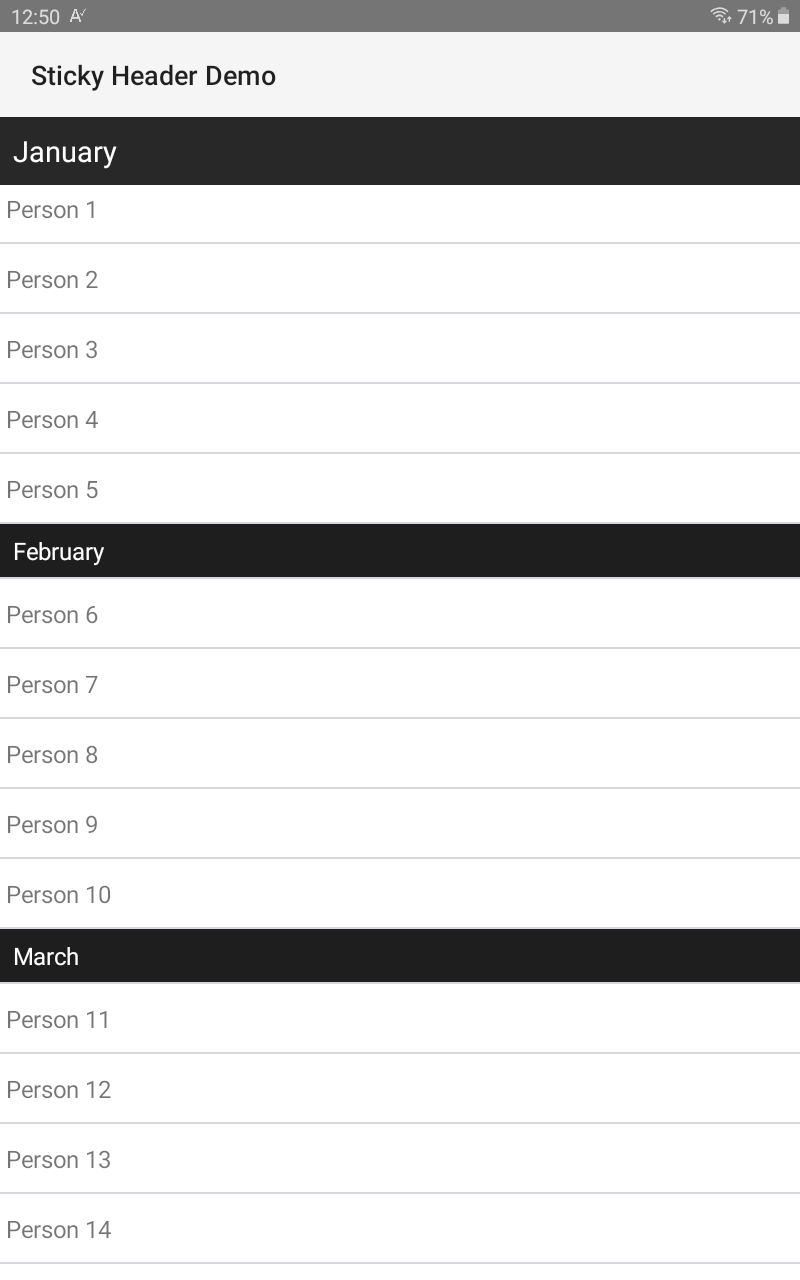Screen dimensions: 800x1280
Task: Tap the battery icon in status bar
Action: [783, 16]
